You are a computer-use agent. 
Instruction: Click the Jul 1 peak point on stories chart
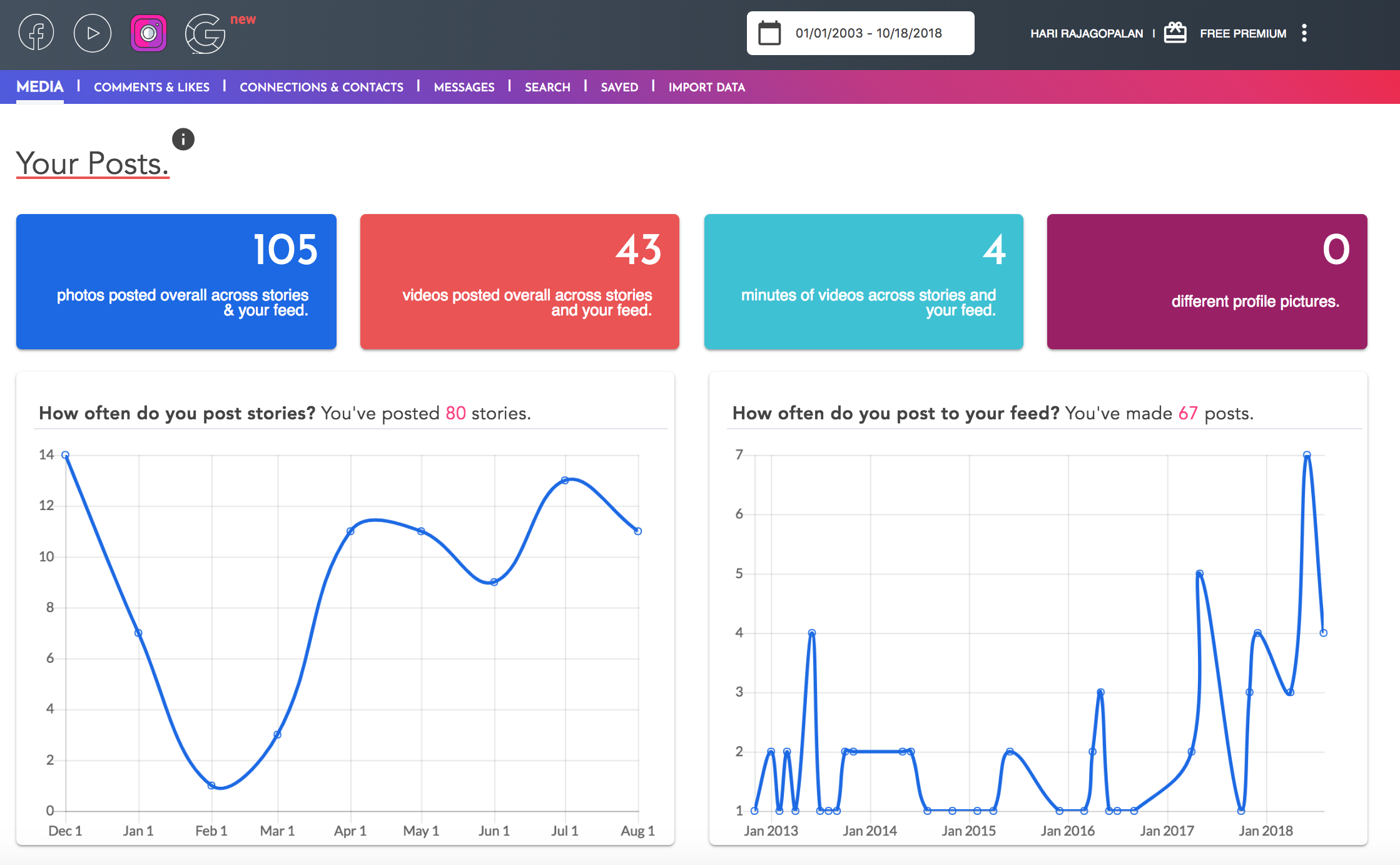pyautogui.click(x=565, y=480)
